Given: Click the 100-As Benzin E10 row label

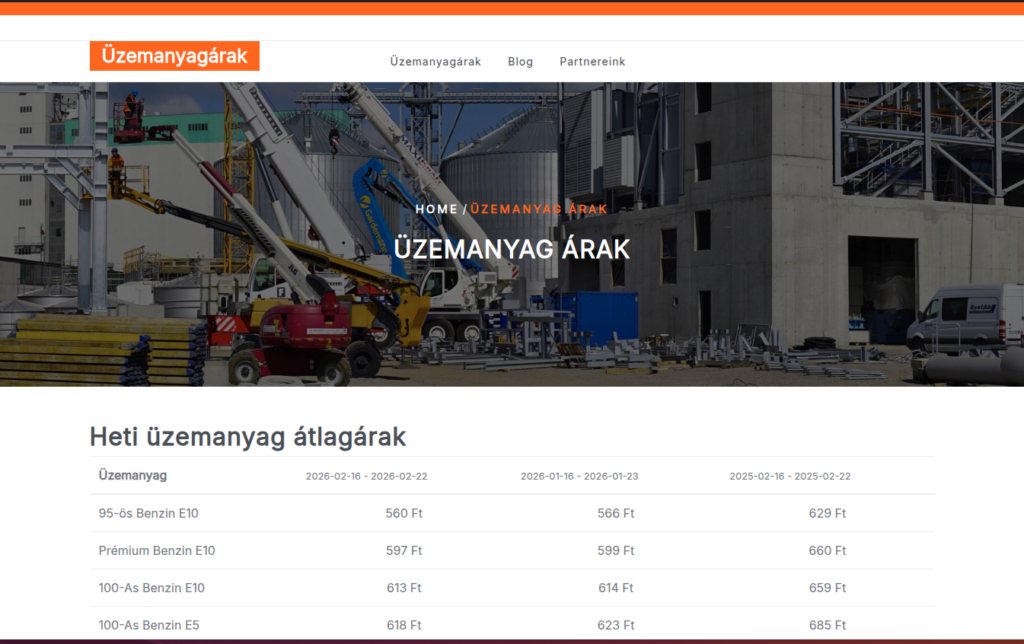Looking at the screenshot, I should 151,588.
